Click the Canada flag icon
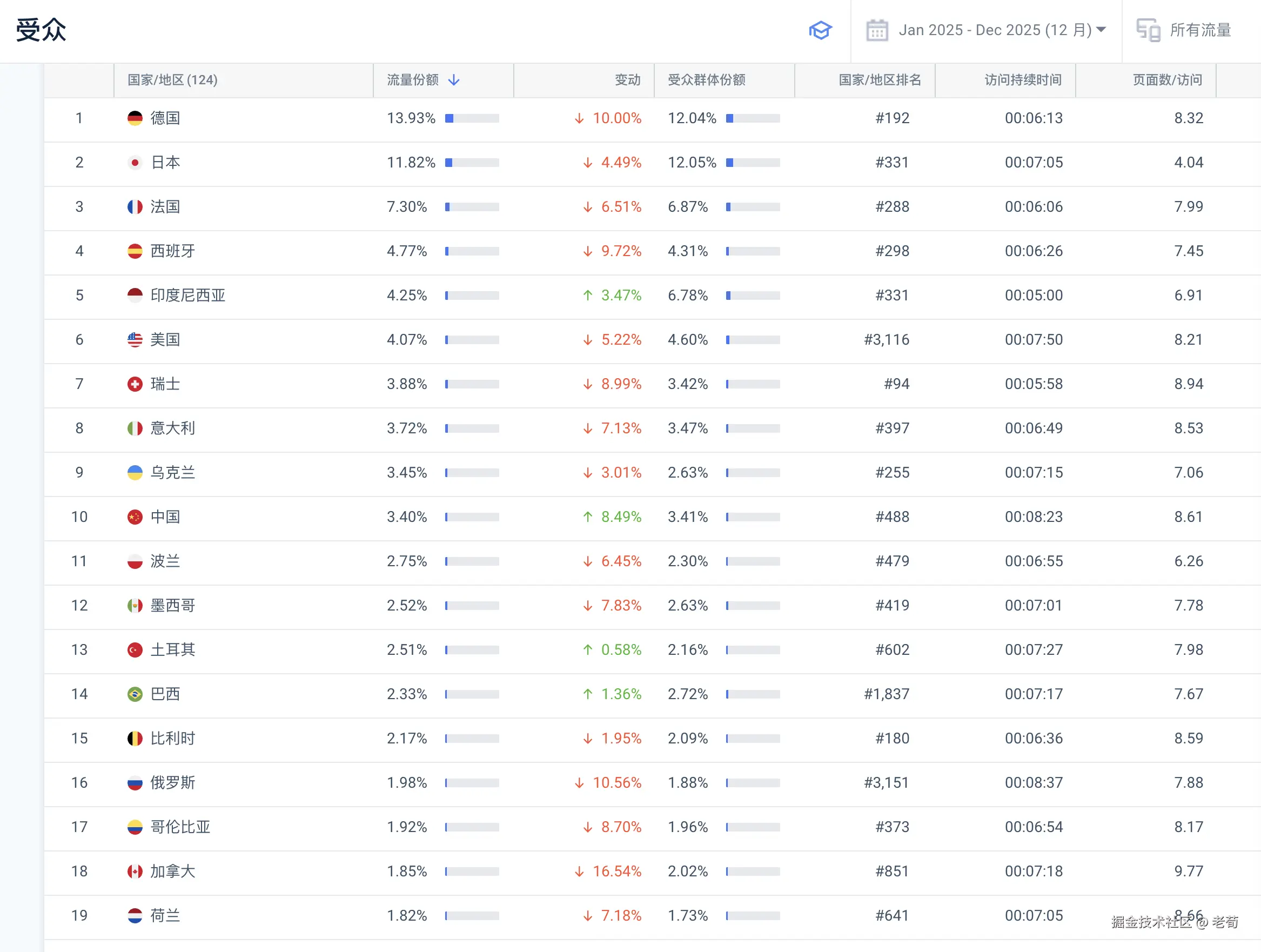 [x=135, y=871]
